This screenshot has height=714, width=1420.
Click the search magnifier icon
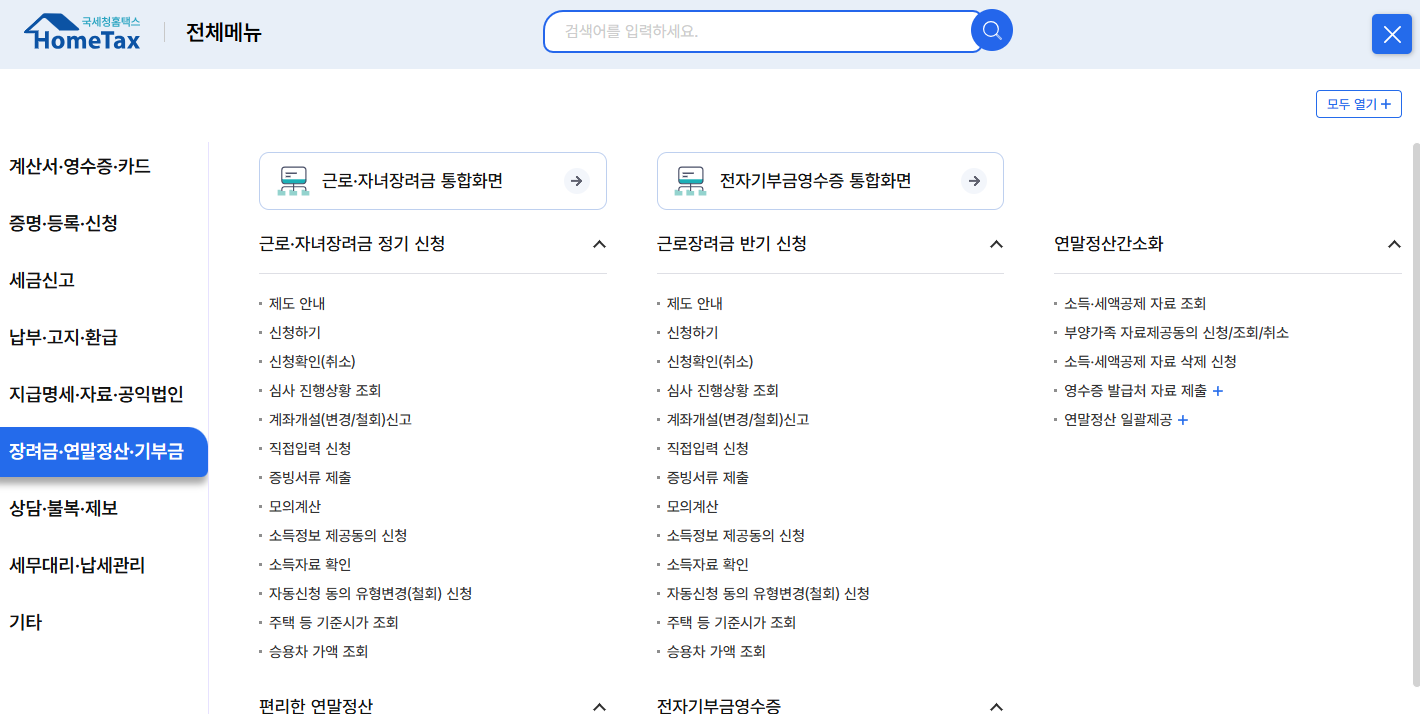pos(990,30)
